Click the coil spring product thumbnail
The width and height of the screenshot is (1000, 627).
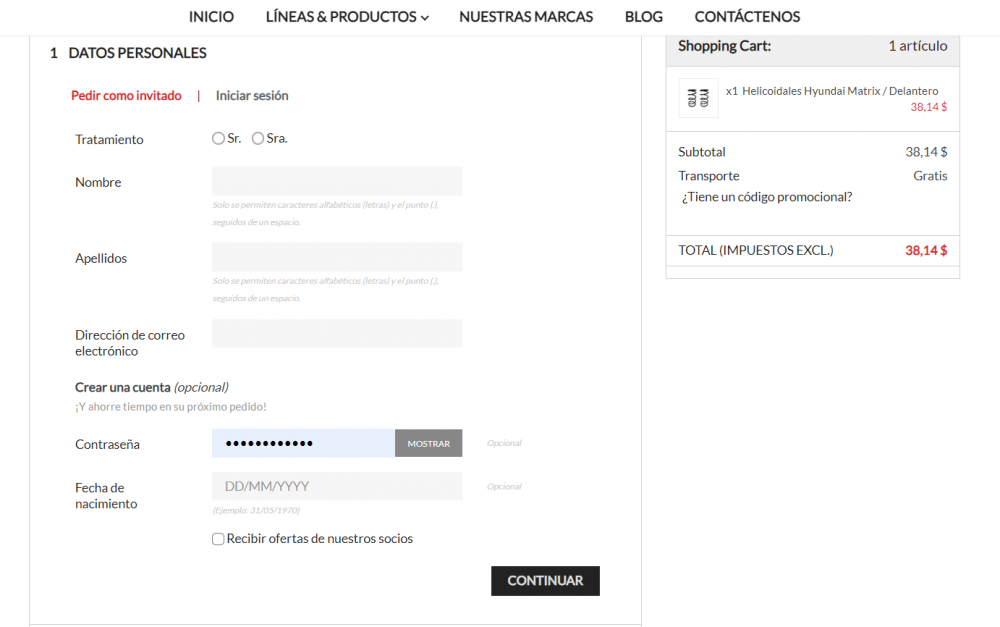point(698,98)
